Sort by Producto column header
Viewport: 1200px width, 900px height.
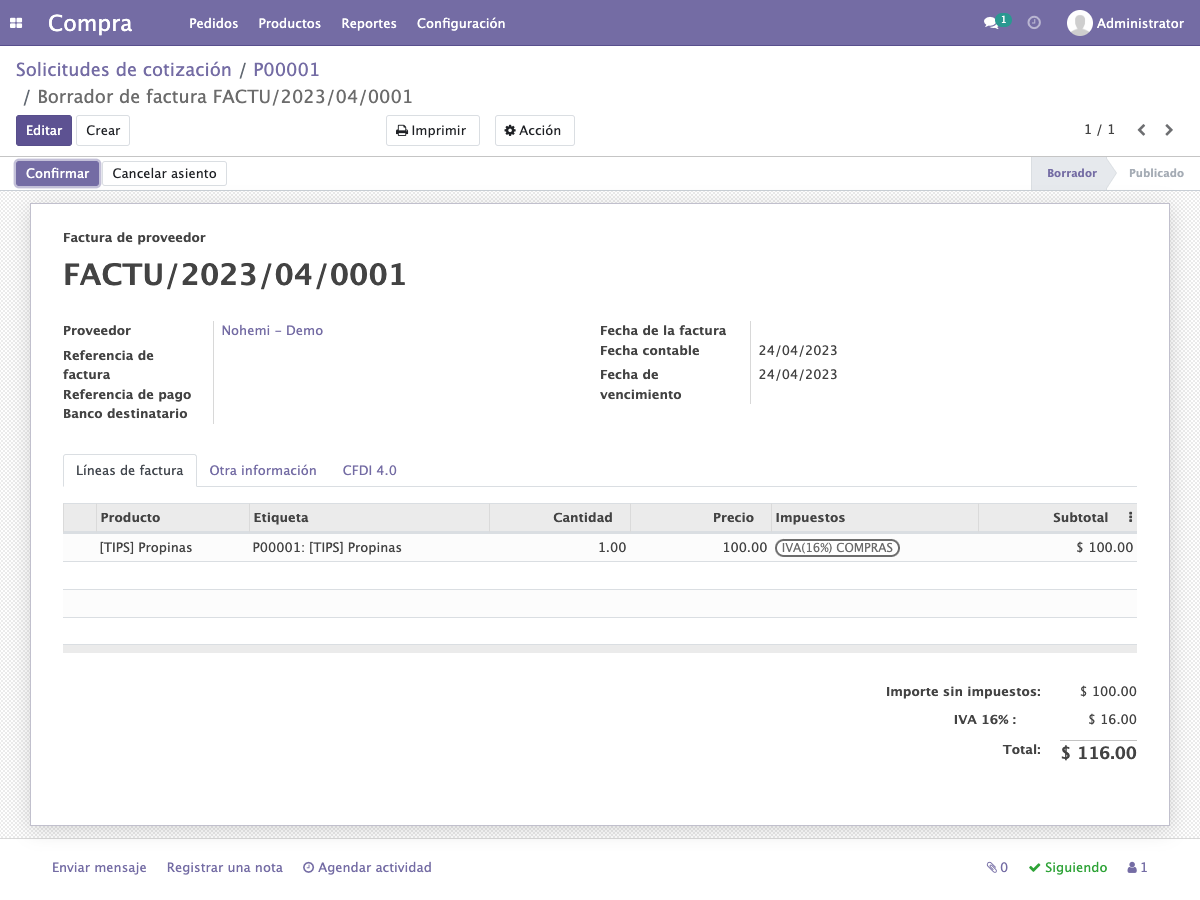[173, 518]
